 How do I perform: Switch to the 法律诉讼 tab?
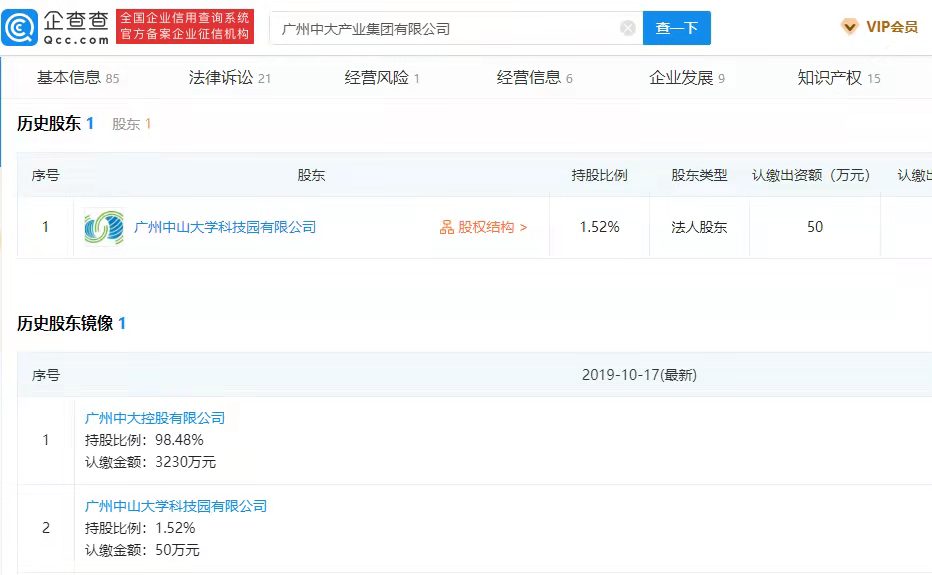tap(229, 77)
